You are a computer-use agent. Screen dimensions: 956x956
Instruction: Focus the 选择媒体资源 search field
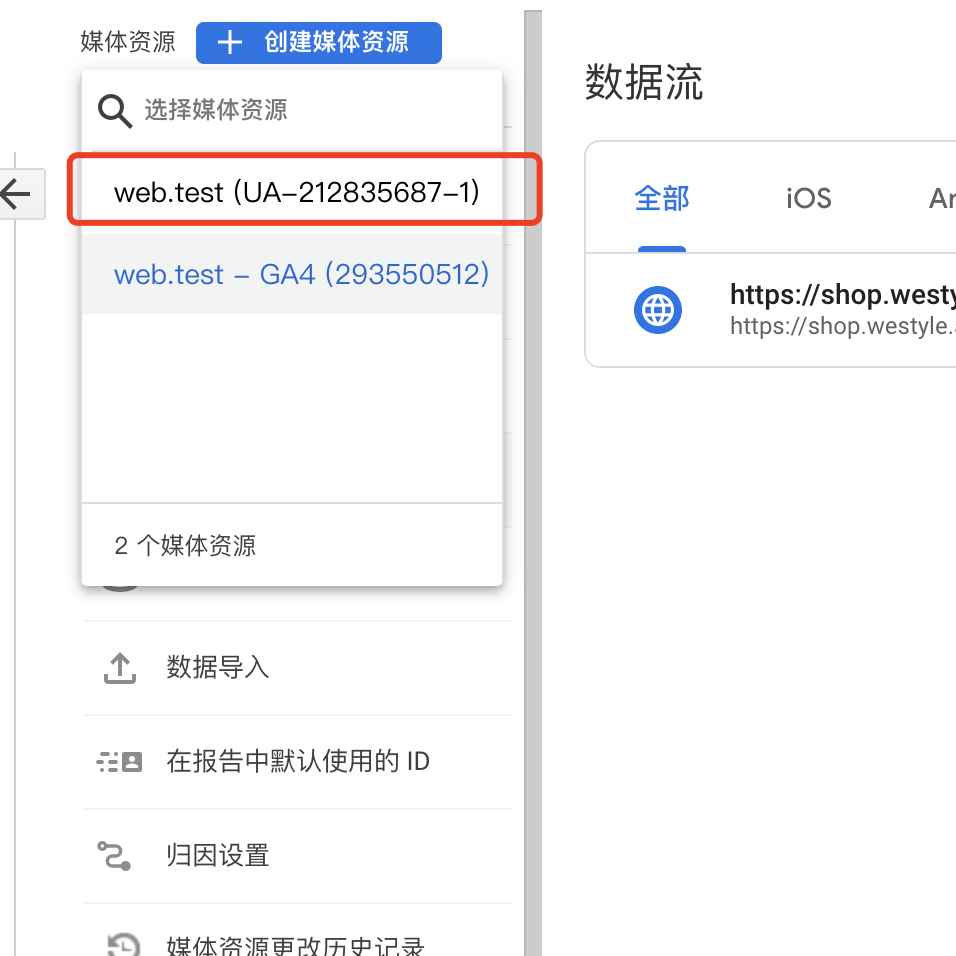click(x=292, y=110)
